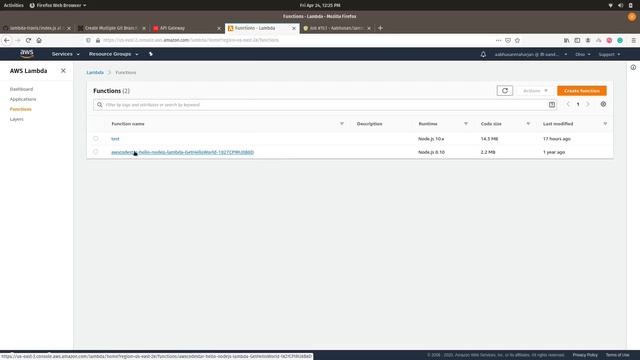Click the site security padlock icon

tap(98, 40)
